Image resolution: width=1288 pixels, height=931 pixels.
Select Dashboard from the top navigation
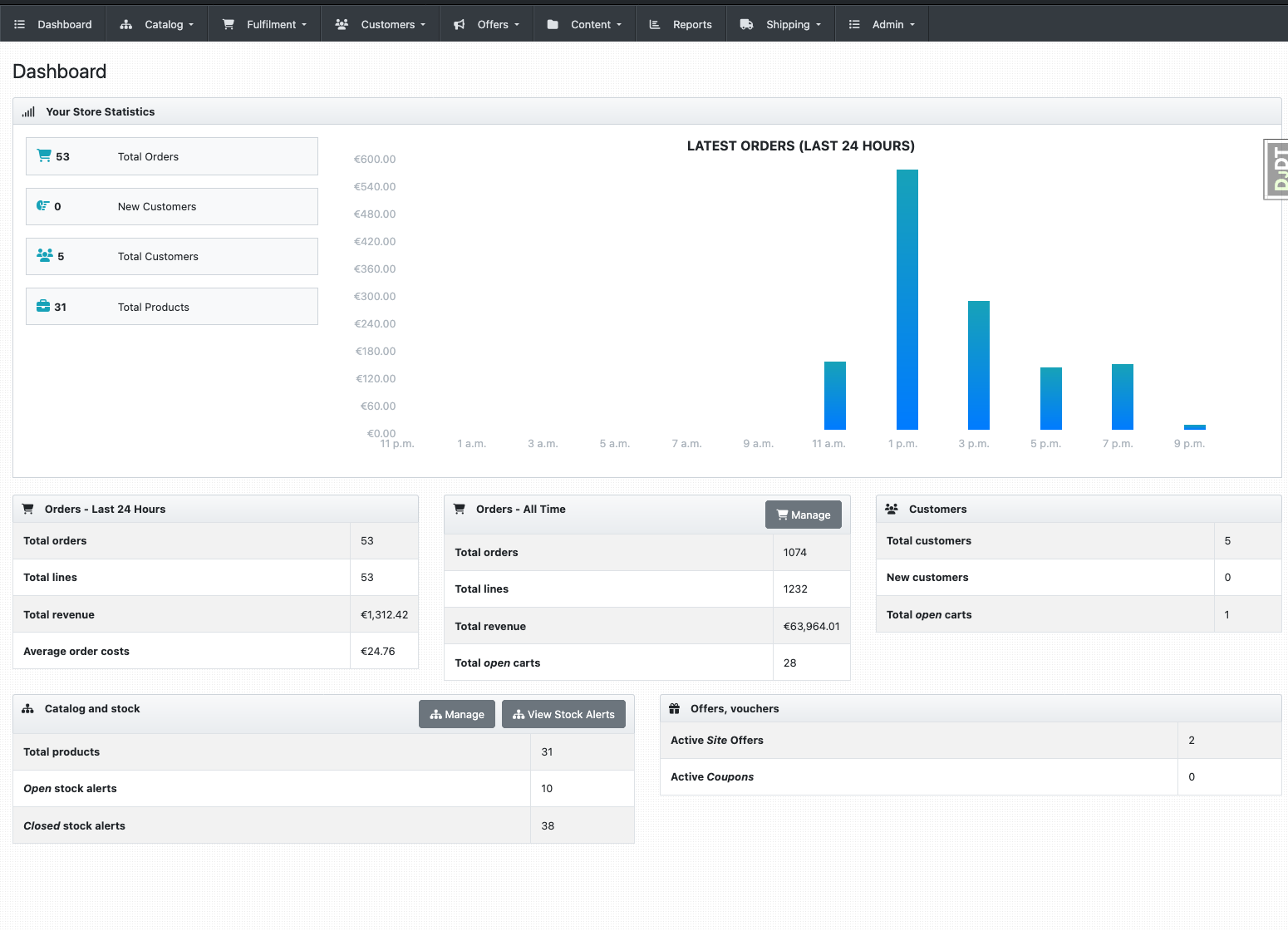65,23
